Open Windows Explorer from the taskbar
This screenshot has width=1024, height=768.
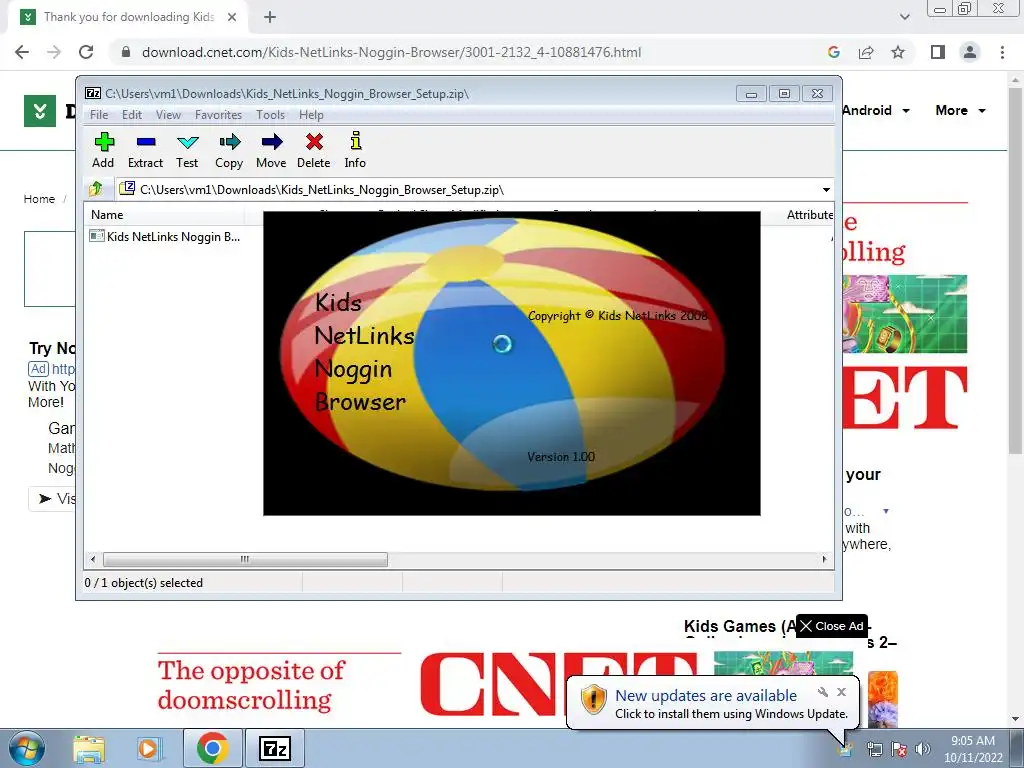pyautogui.click(x=89, y=749)
